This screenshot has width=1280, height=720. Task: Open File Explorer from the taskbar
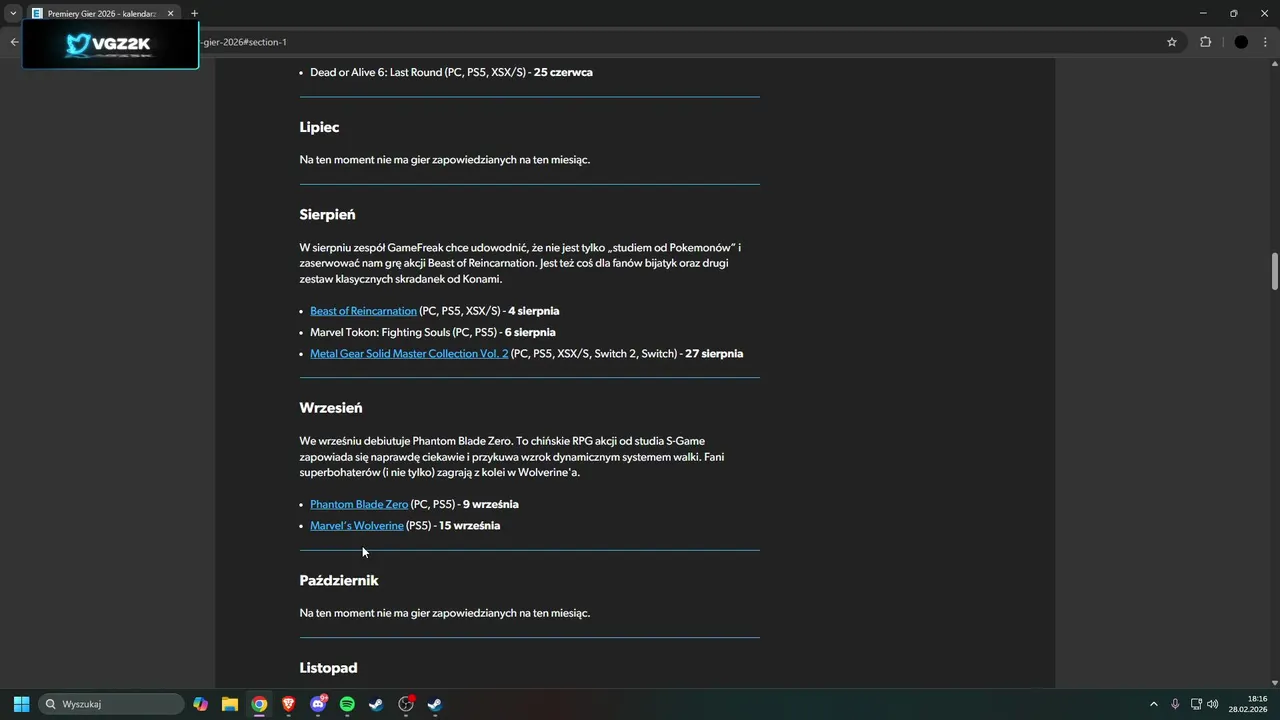coord(230,704)
